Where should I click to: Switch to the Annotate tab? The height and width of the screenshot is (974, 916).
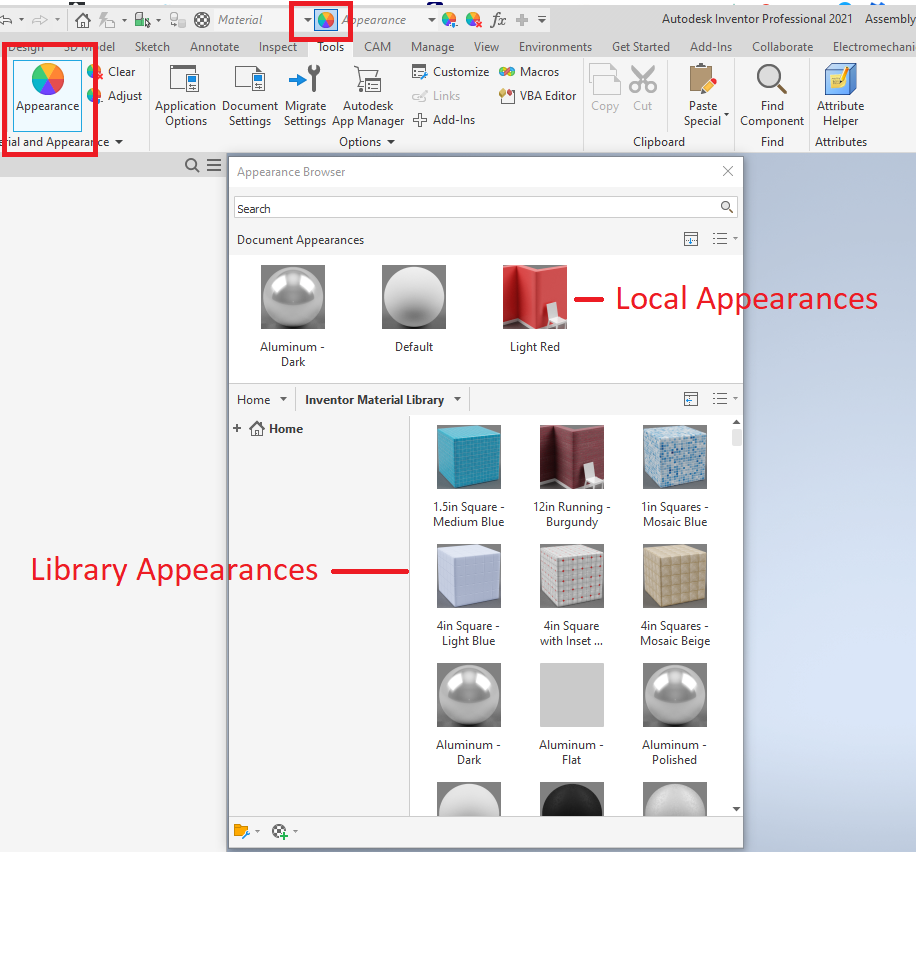pos(214,46)
